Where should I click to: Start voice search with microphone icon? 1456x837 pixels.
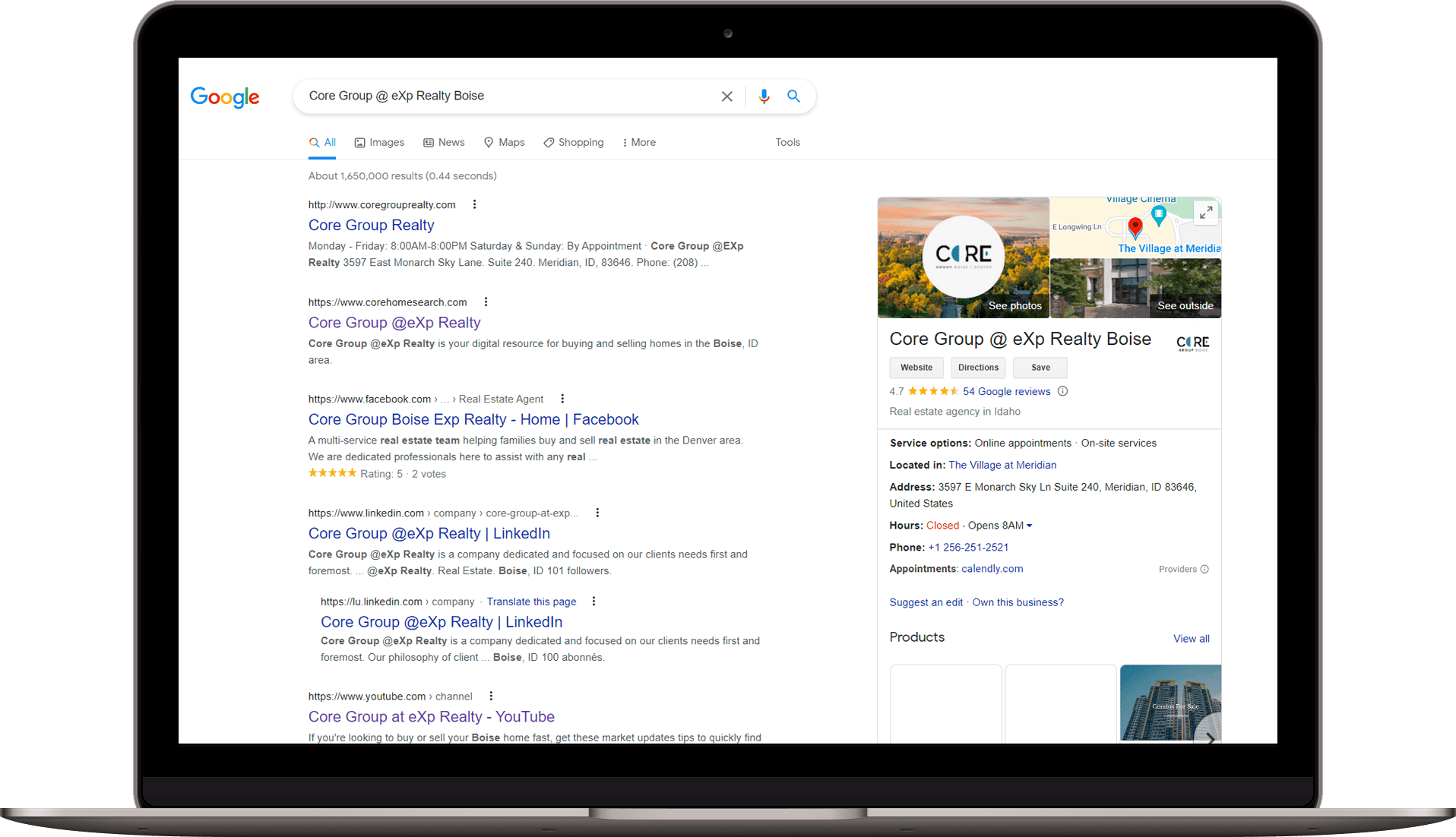click(764, 96)
